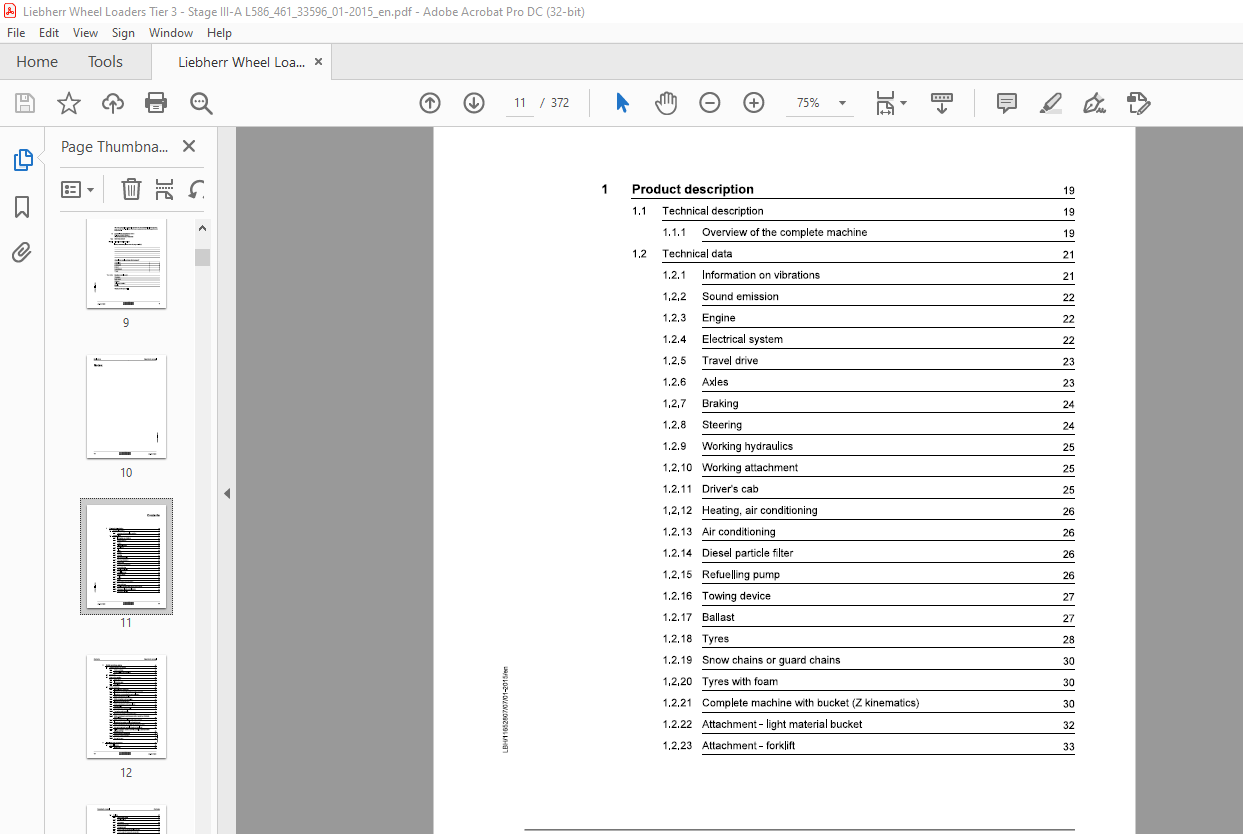
Task: Collapse the navigation pane with left triangle
Action: click(227, 493)
